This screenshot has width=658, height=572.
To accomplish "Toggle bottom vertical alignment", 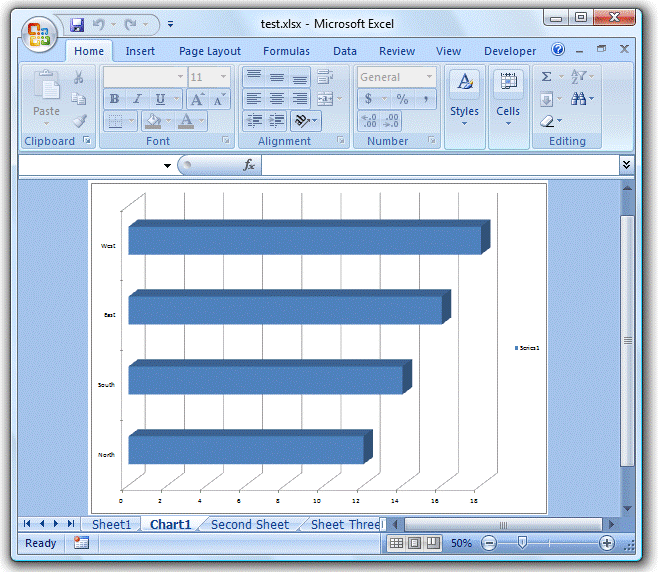I will pos(299,76).
